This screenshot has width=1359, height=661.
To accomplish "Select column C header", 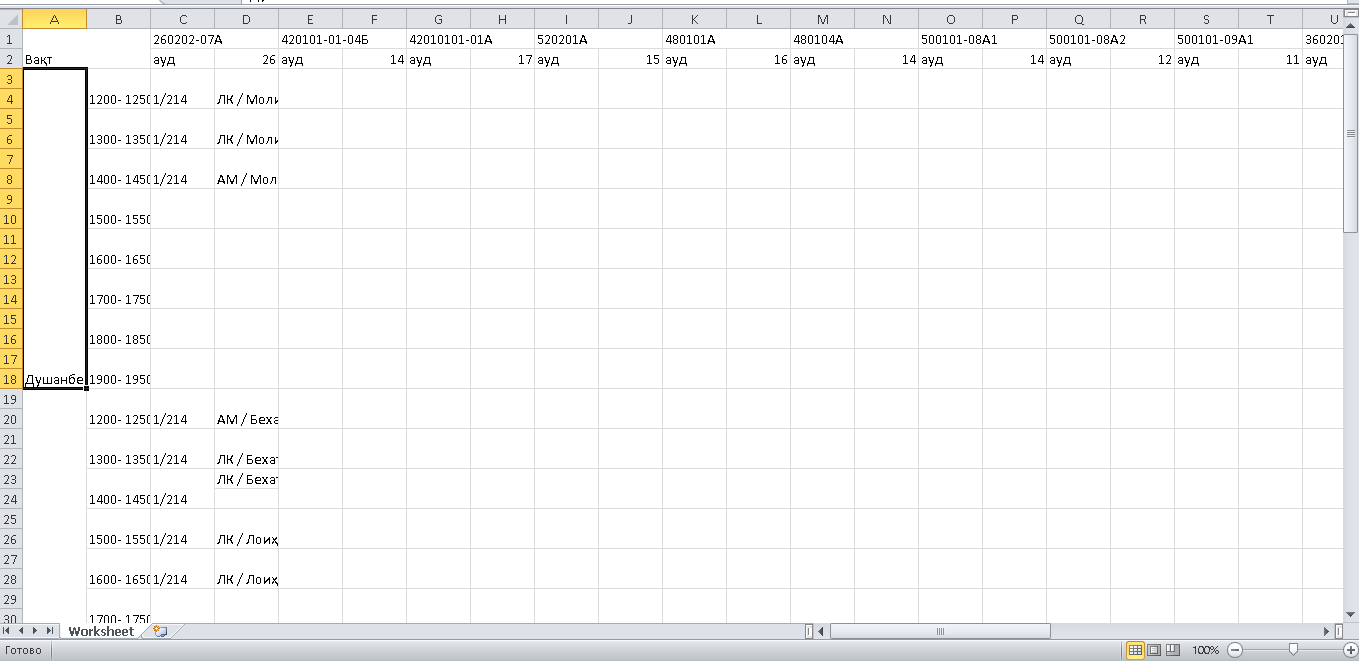I will pos(182,19).
